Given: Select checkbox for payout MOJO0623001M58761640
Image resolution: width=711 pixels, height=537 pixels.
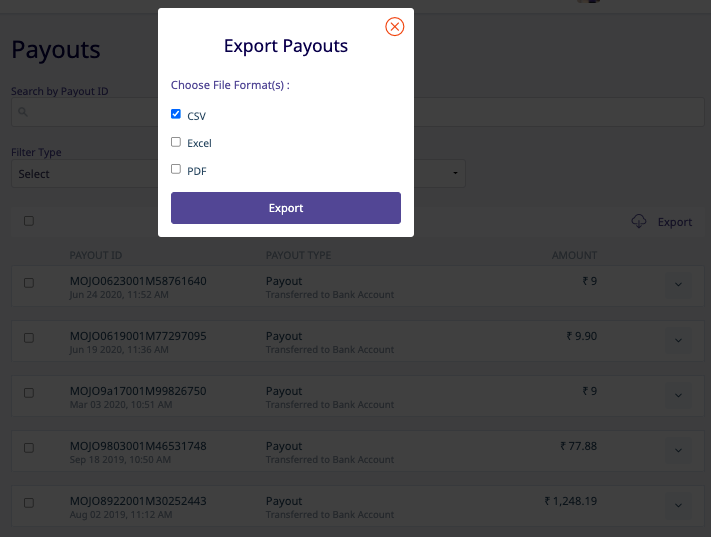Looking at the screenshot, I should 29,283.
